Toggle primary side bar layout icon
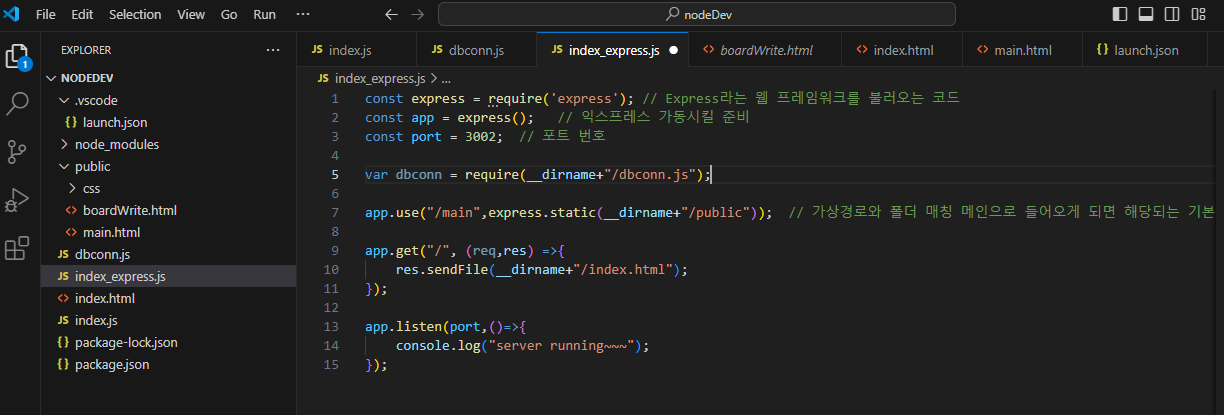Viewport: 1224px width, 415px height. (x=1120, y=14)
